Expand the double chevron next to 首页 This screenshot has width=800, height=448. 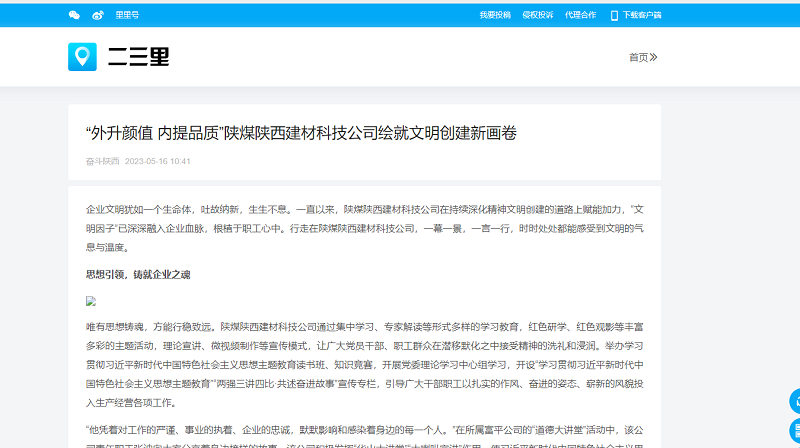[654, 57]
